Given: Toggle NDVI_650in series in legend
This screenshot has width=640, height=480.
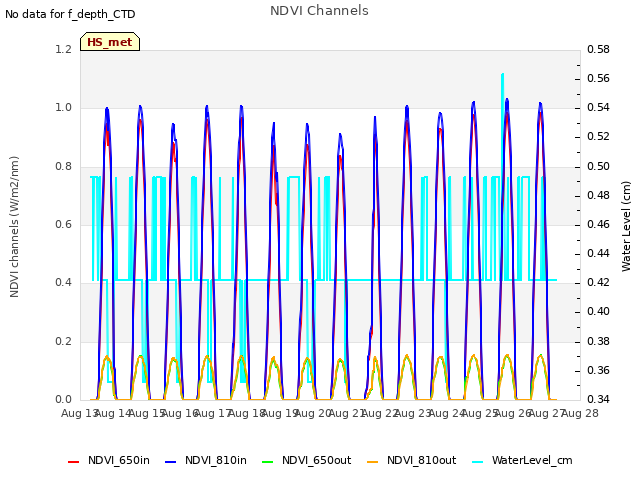Looking at the screenshot, I should (x=109, y=460).
